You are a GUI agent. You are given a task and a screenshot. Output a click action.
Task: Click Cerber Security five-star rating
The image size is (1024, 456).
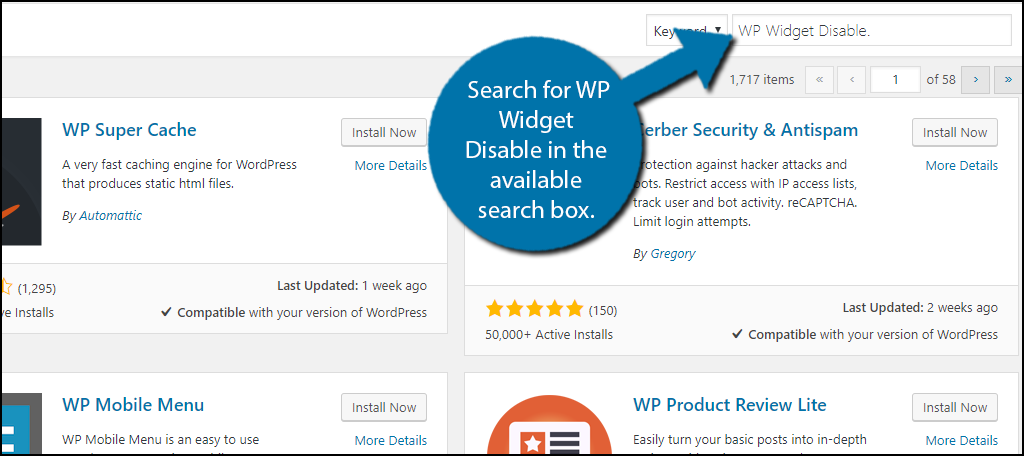tap(534, 309)
